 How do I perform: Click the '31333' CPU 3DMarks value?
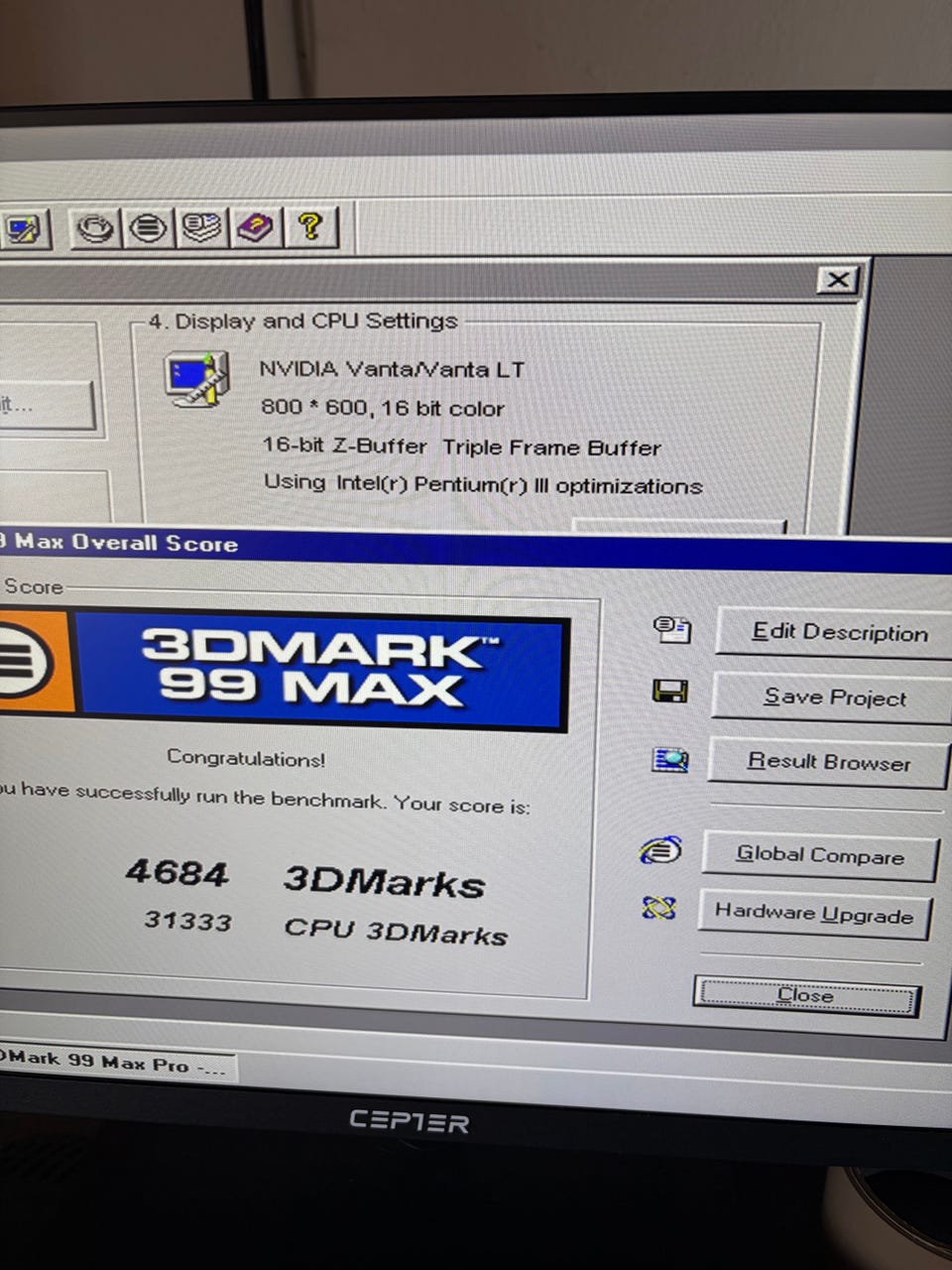coord(188,921)
